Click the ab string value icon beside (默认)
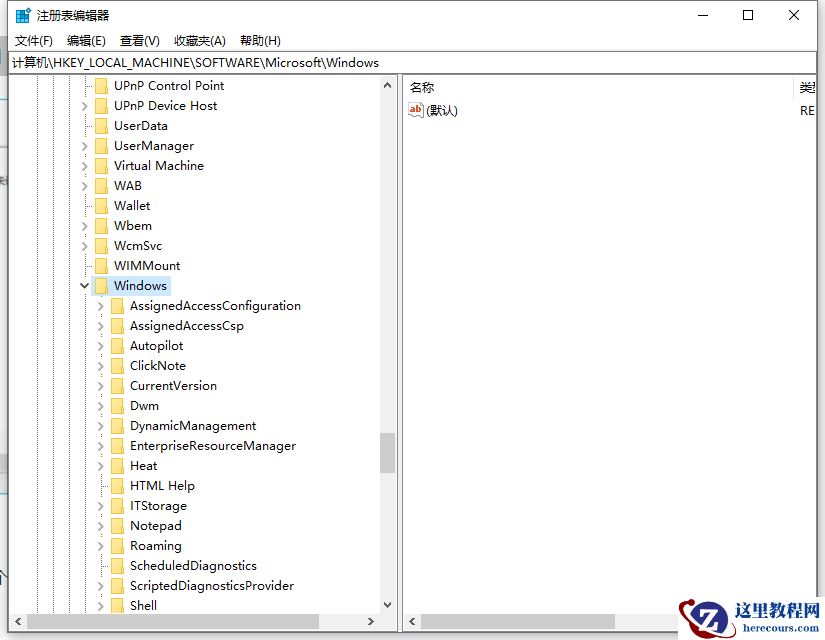Image resolution: width=825 pixels, height=640 pixels. click(416, 110)
